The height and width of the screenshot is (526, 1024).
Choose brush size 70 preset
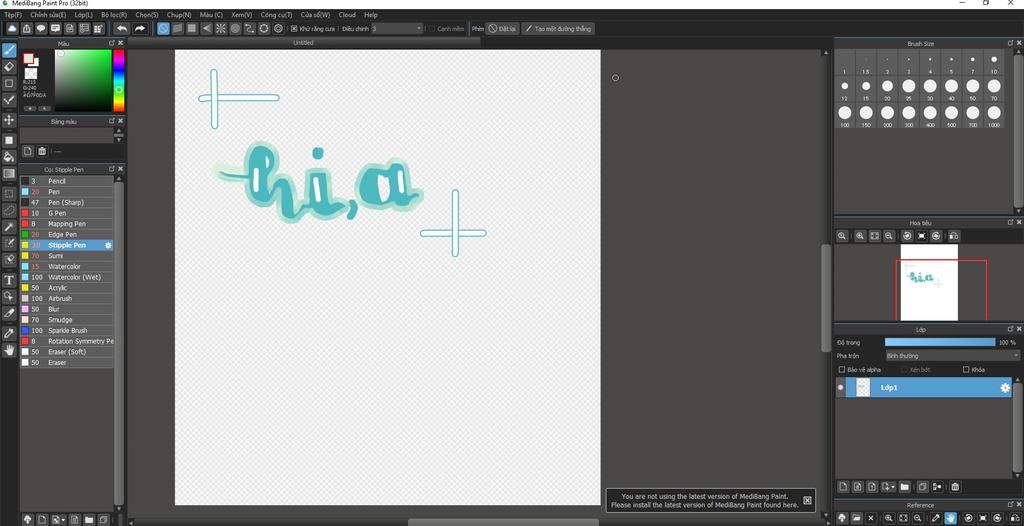[x=993, y=89]
